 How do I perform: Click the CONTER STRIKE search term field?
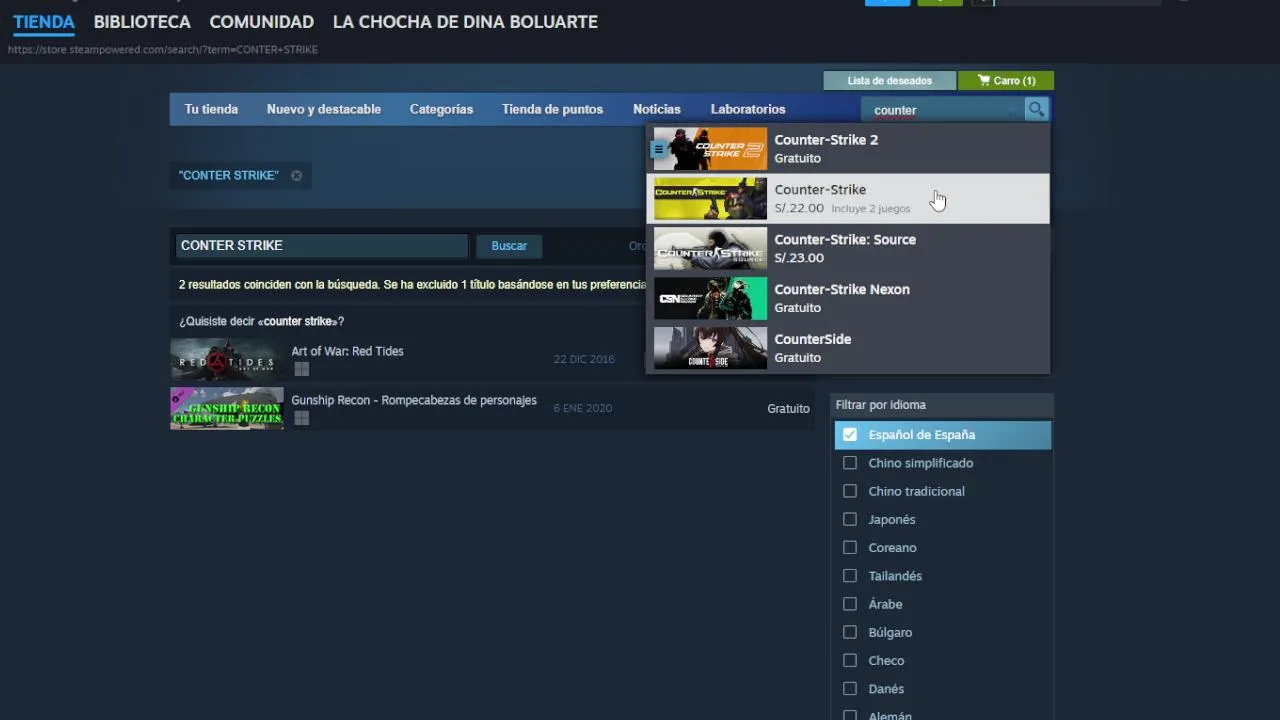coord(321,246)
